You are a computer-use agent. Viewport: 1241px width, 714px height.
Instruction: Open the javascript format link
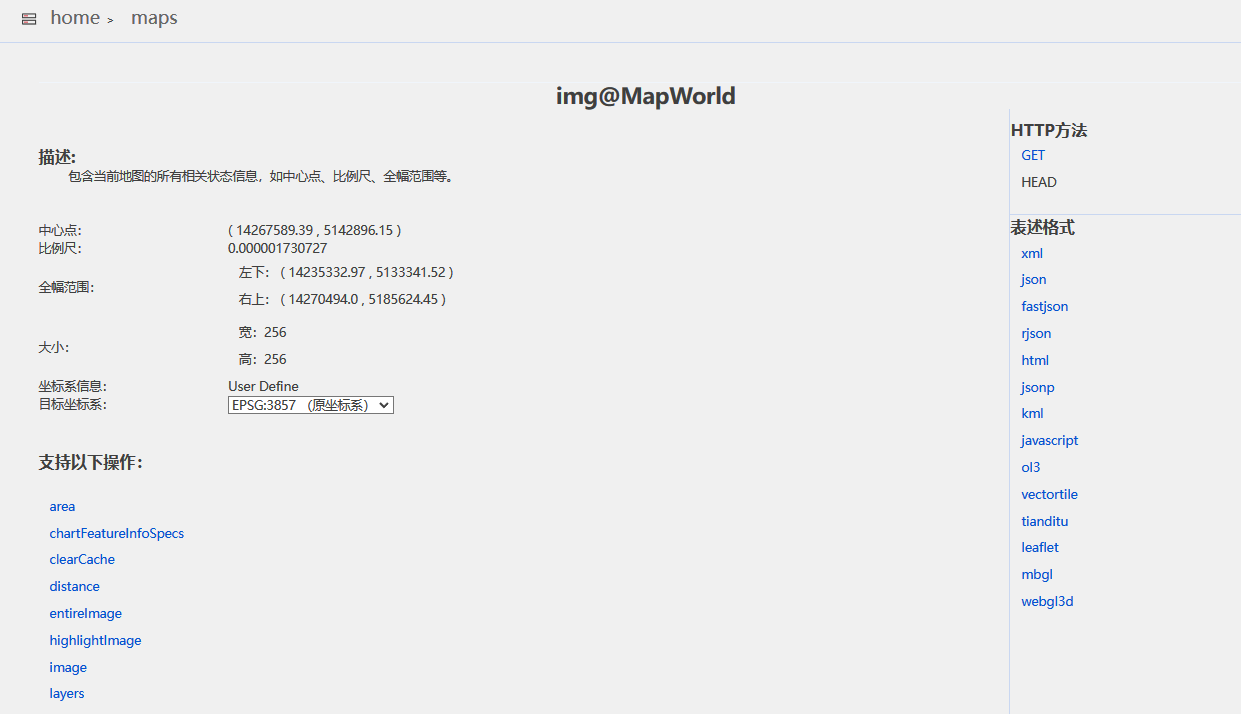click(1050, 440)
